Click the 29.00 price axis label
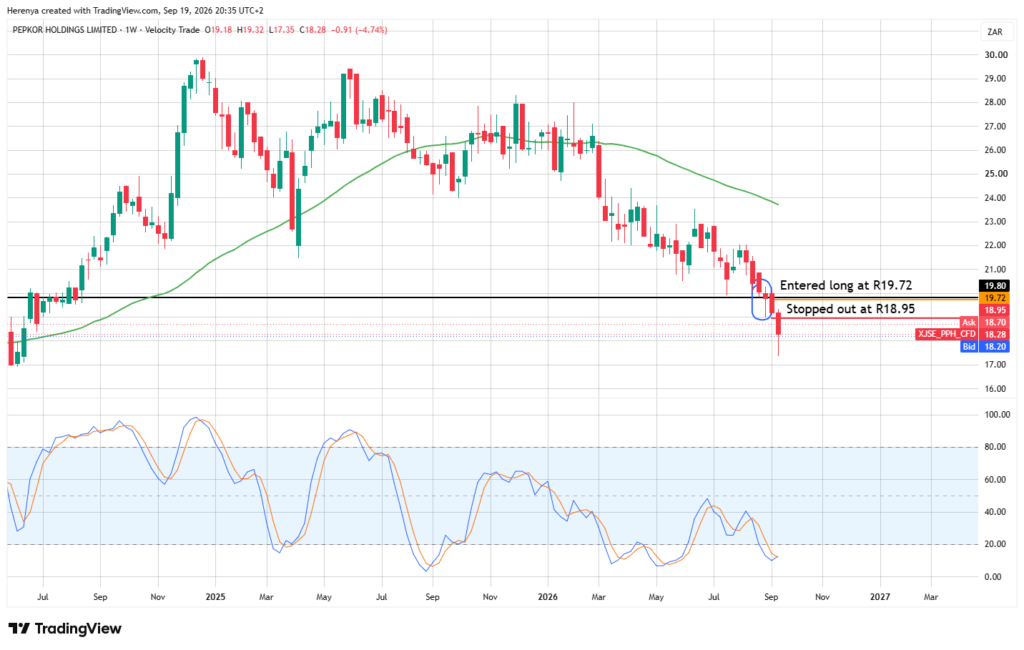This screenshot has height=650, width=1024. pos(995,78)
